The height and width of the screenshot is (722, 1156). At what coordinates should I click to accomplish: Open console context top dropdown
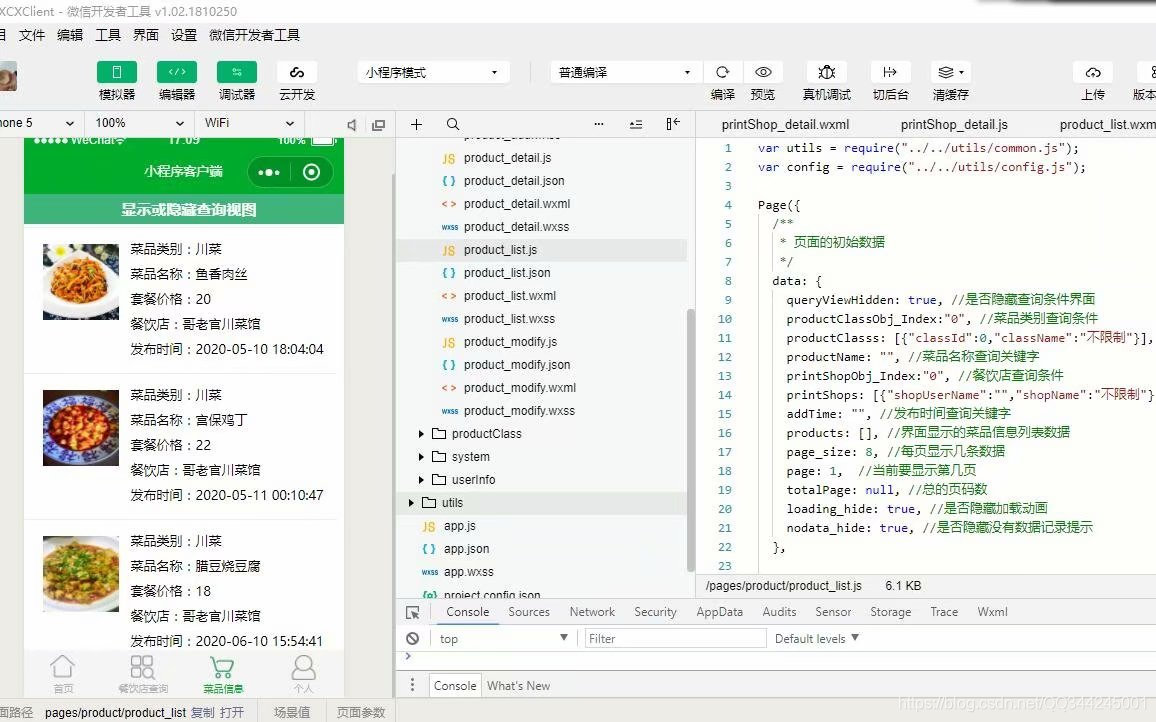pyautogui.click(x=504, y=639)
